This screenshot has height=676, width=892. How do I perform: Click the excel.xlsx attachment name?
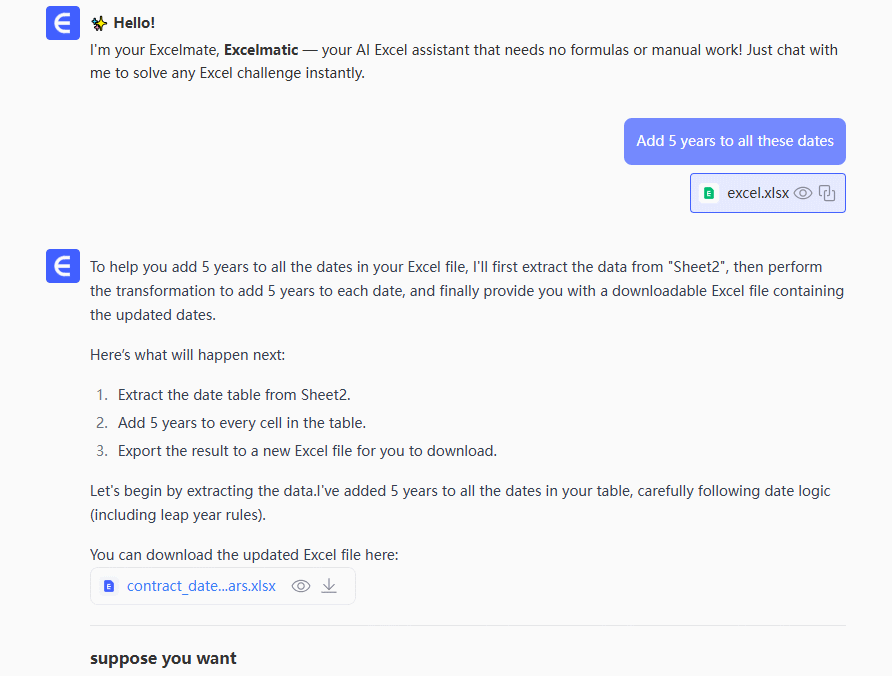[758, 193]
